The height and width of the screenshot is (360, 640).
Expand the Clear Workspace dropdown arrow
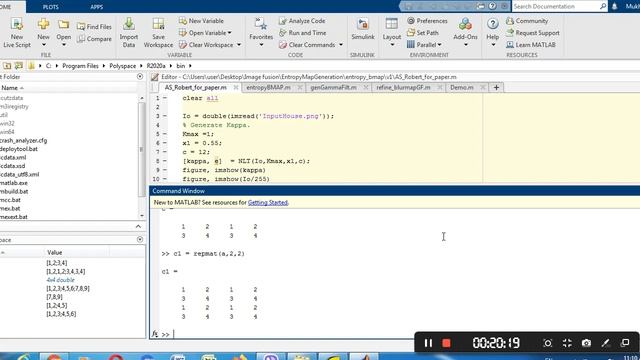click(239, 45)
